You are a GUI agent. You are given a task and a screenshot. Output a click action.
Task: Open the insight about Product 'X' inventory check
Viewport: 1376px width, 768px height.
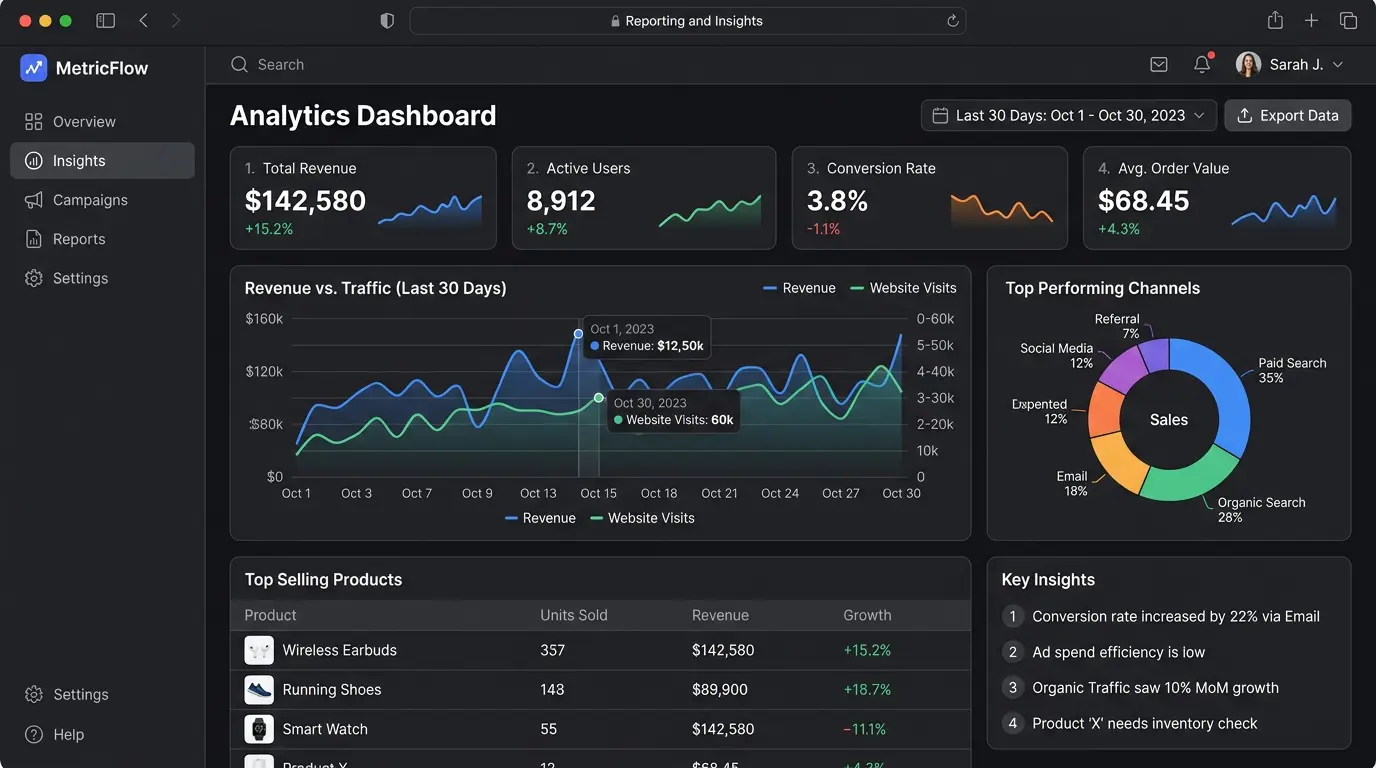point(1130,723)
